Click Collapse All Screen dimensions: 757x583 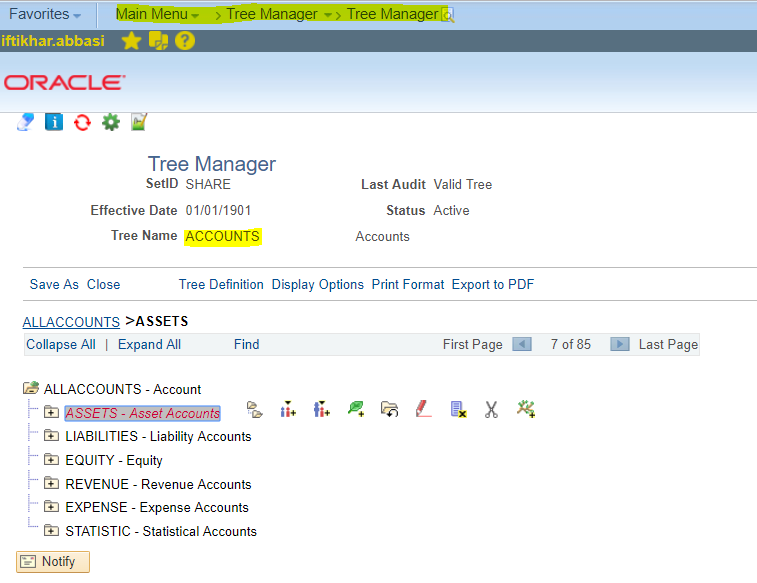point(61,345)
